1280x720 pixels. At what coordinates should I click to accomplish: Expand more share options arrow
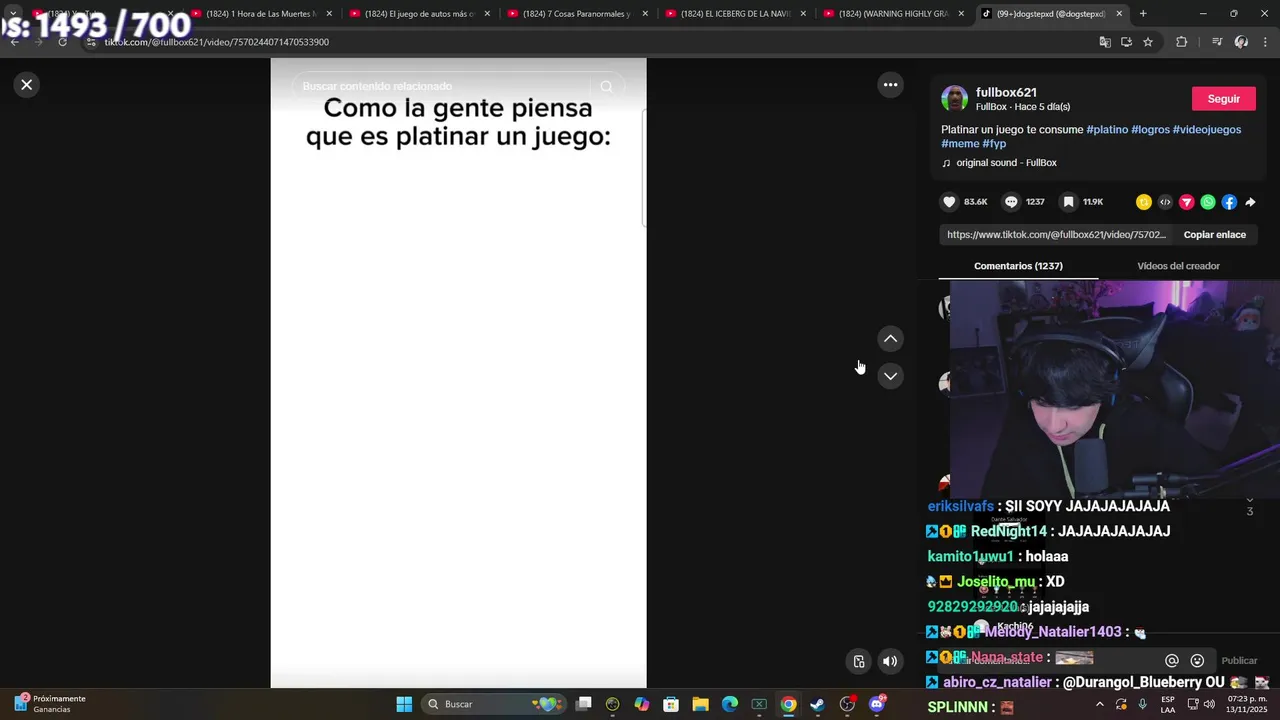click(1250, 202)
